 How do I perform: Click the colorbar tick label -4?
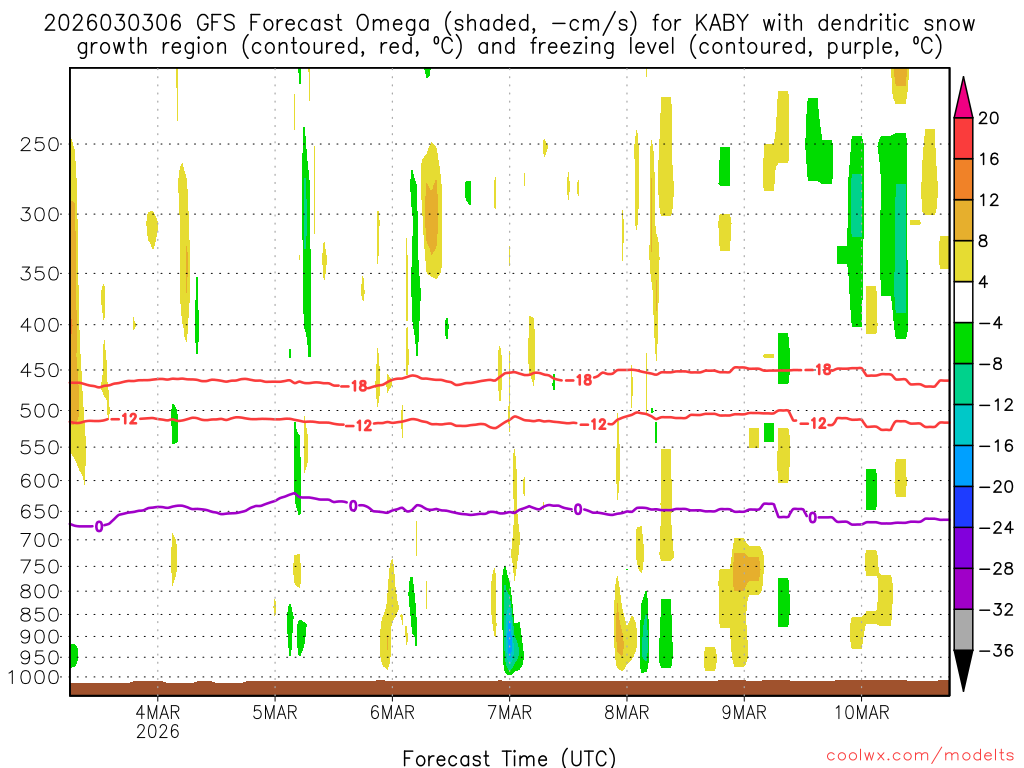990,323
